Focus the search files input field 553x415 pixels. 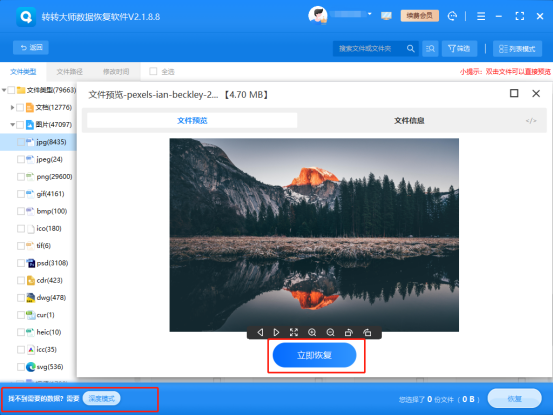click(x=370, y=49)
